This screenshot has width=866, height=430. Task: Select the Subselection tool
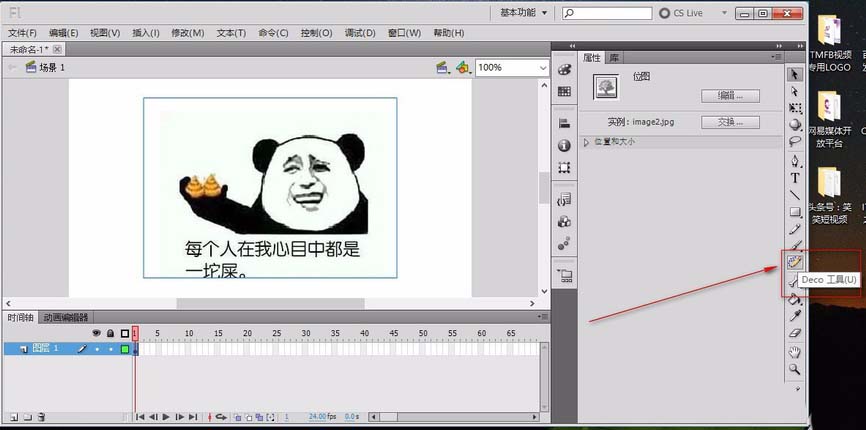794,91
